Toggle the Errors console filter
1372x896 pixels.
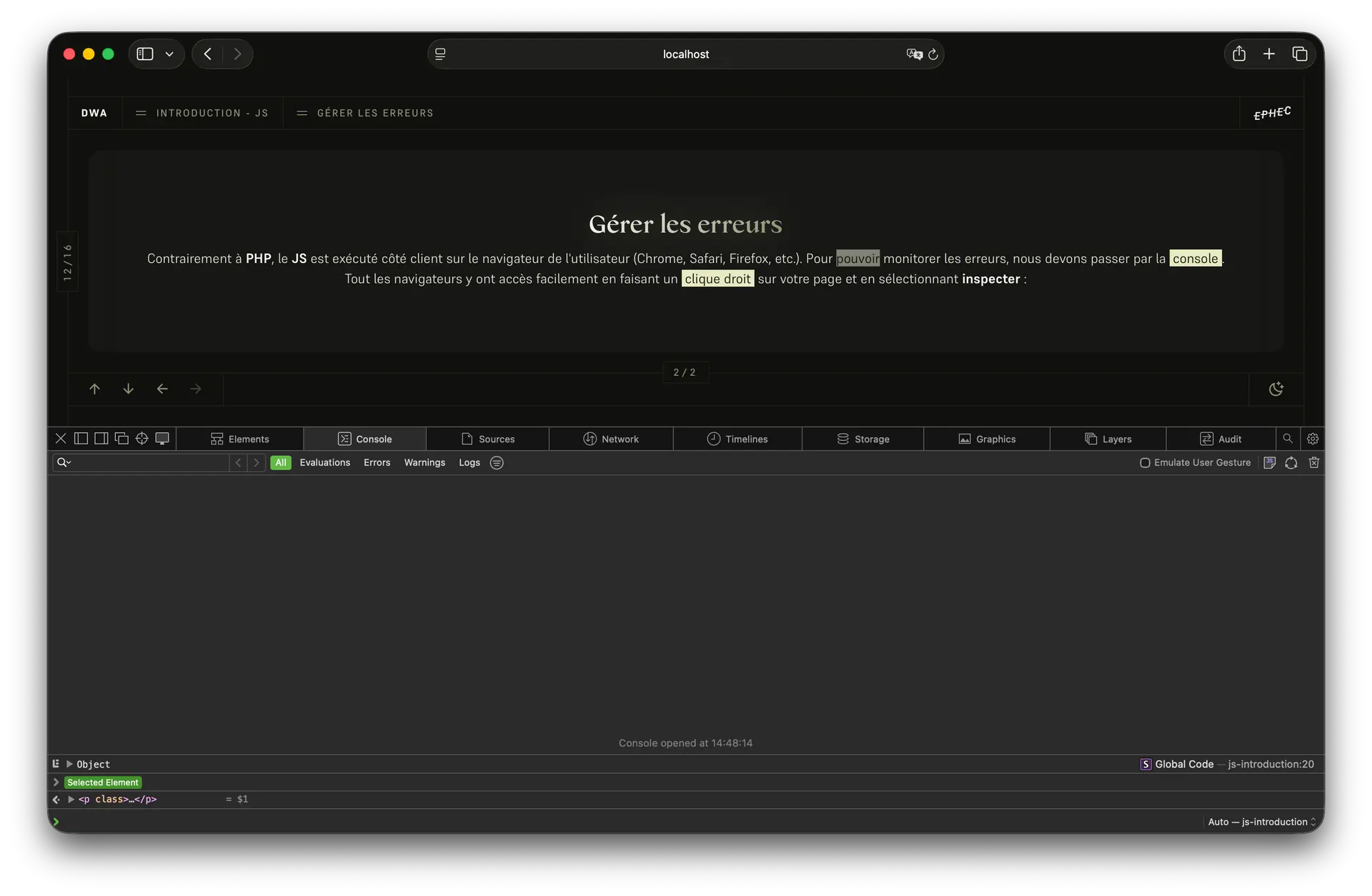tap(377, 463)
